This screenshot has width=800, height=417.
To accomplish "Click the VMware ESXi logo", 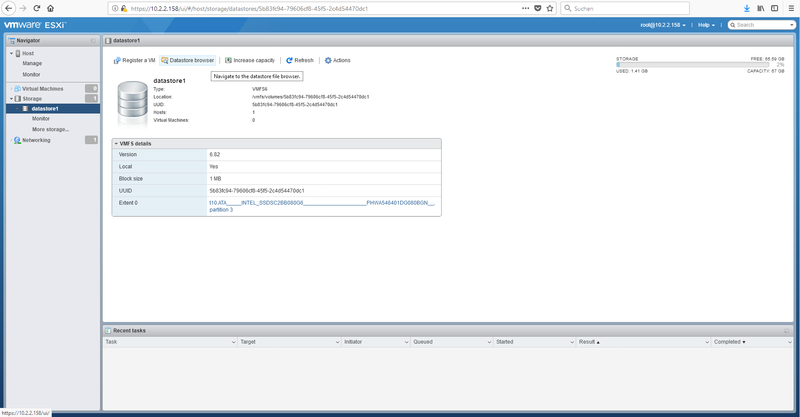I will pyautogui.click(x=35, y=24).
